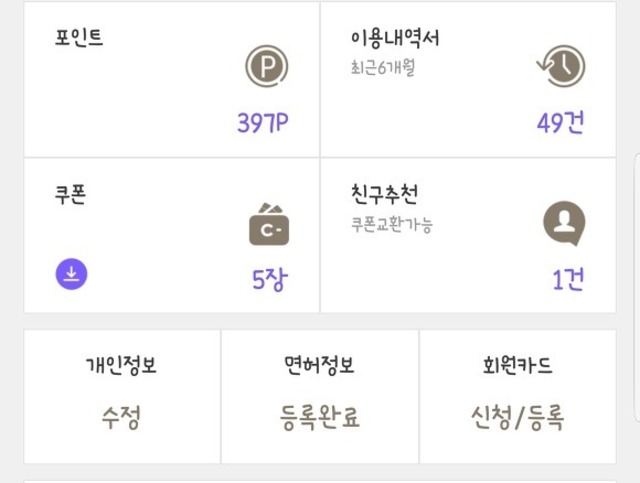Select the 회원카드 section heading
The width and height of the screenshot is (640, 483).
(517, 365)
